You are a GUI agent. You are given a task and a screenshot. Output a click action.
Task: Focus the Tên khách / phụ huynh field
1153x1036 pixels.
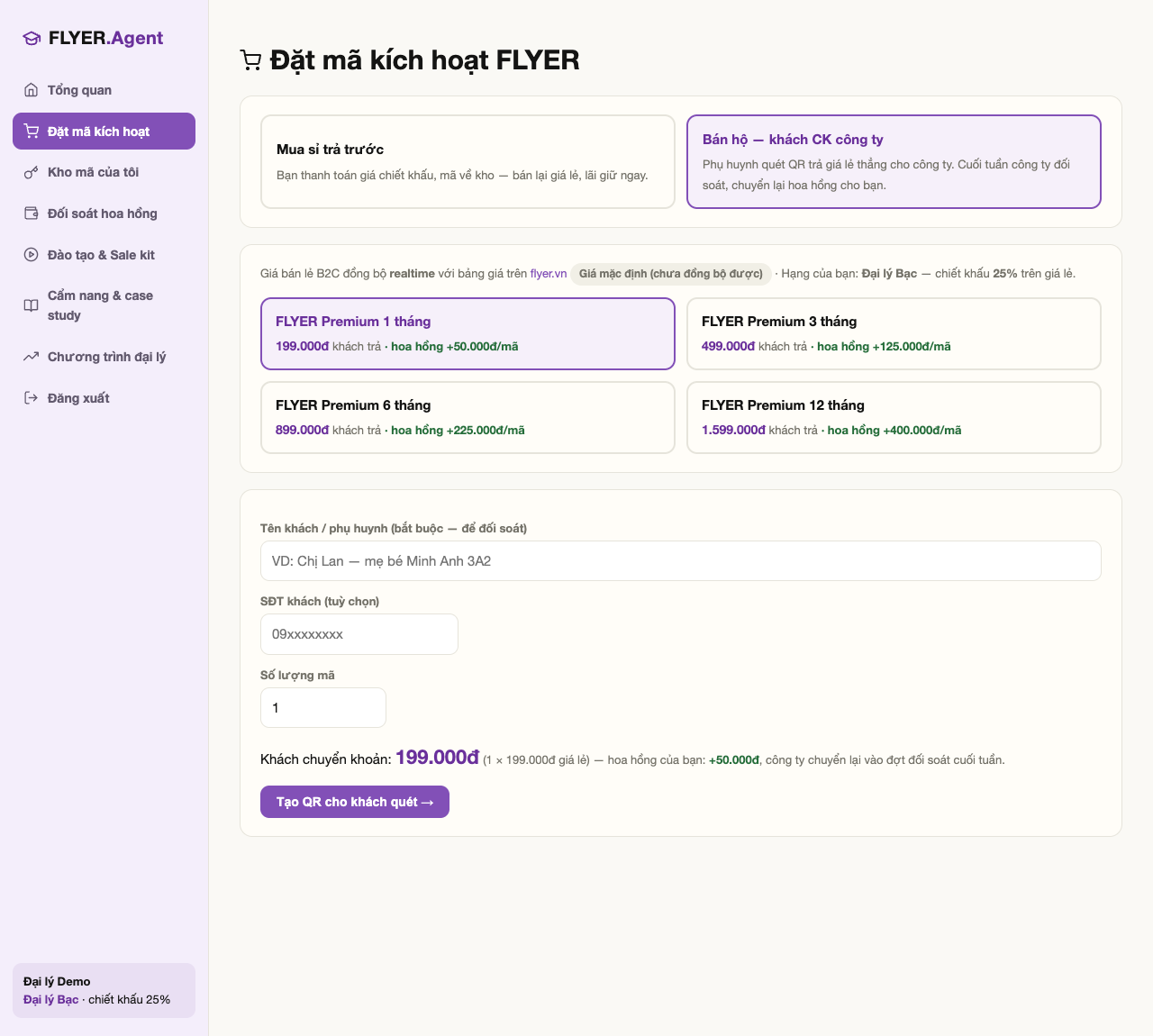point(681,560)
